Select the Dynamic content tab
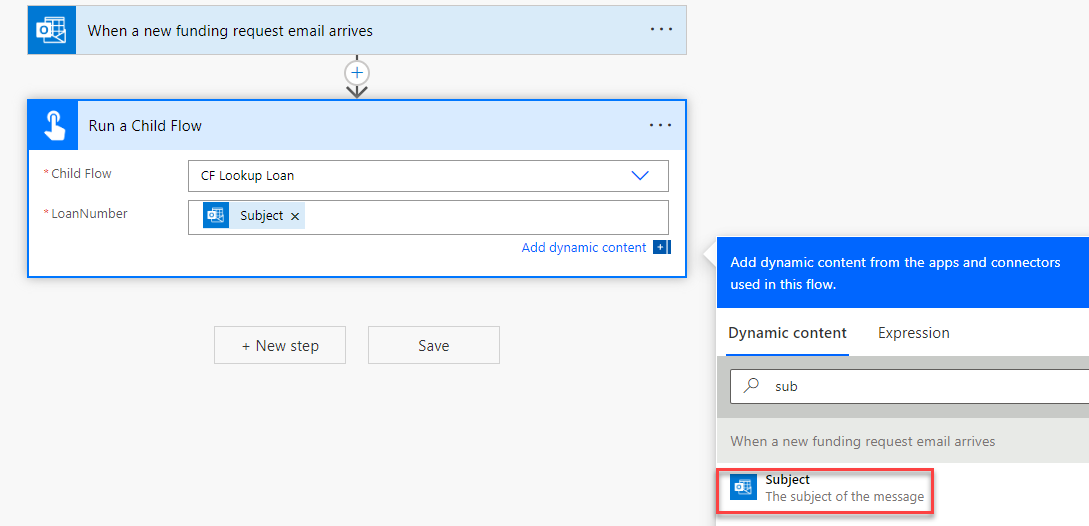 787,333
